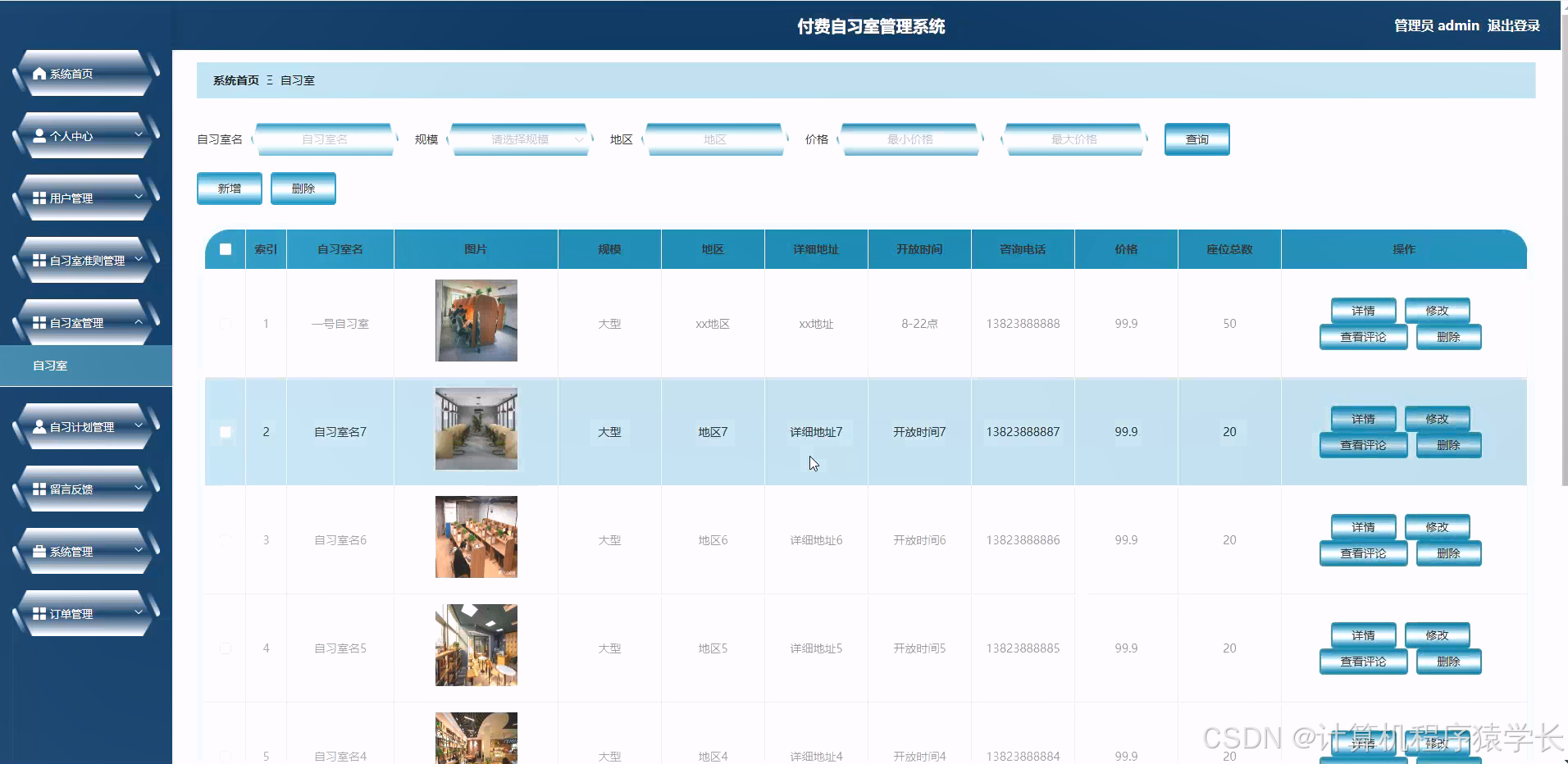The image size is (1568, 764).
Task: Check the checkbox for row 一号自习室
Action: point(226,324)
